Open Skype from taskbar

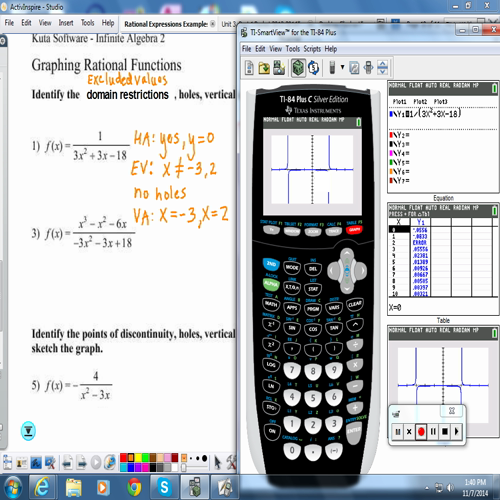click(x=164, y=487)
